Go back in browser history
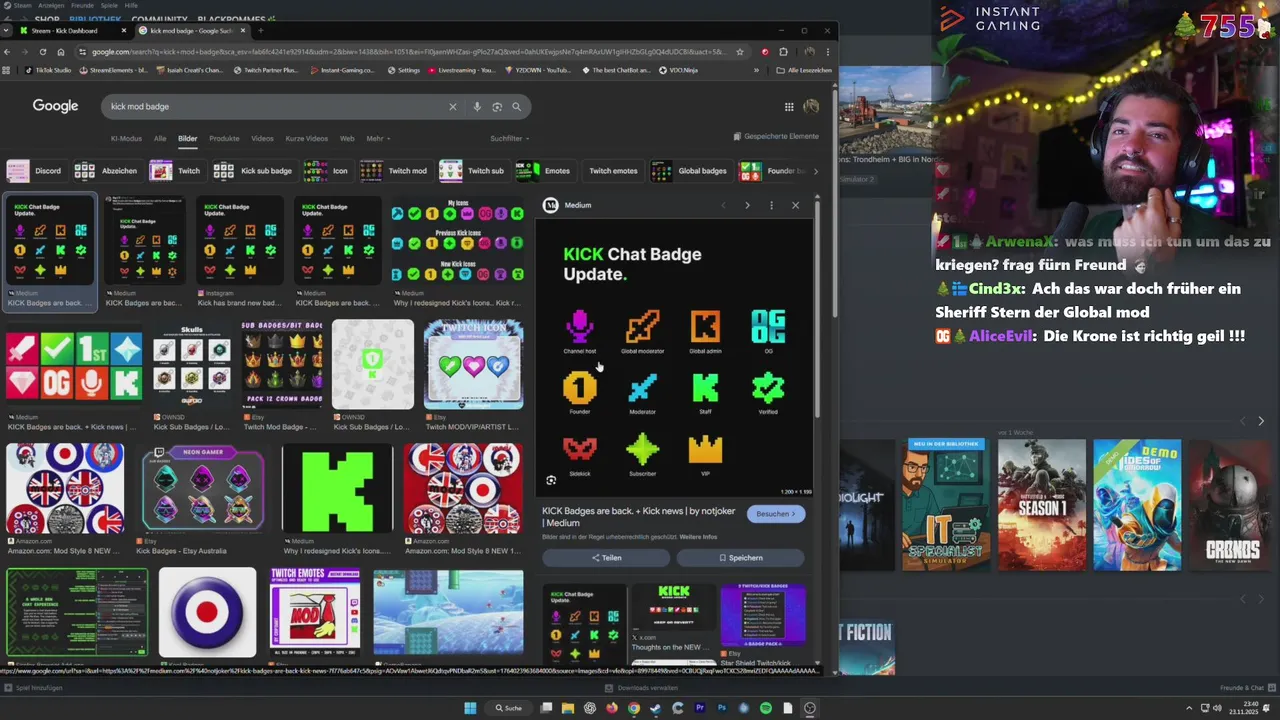 [x=8, y=52]
